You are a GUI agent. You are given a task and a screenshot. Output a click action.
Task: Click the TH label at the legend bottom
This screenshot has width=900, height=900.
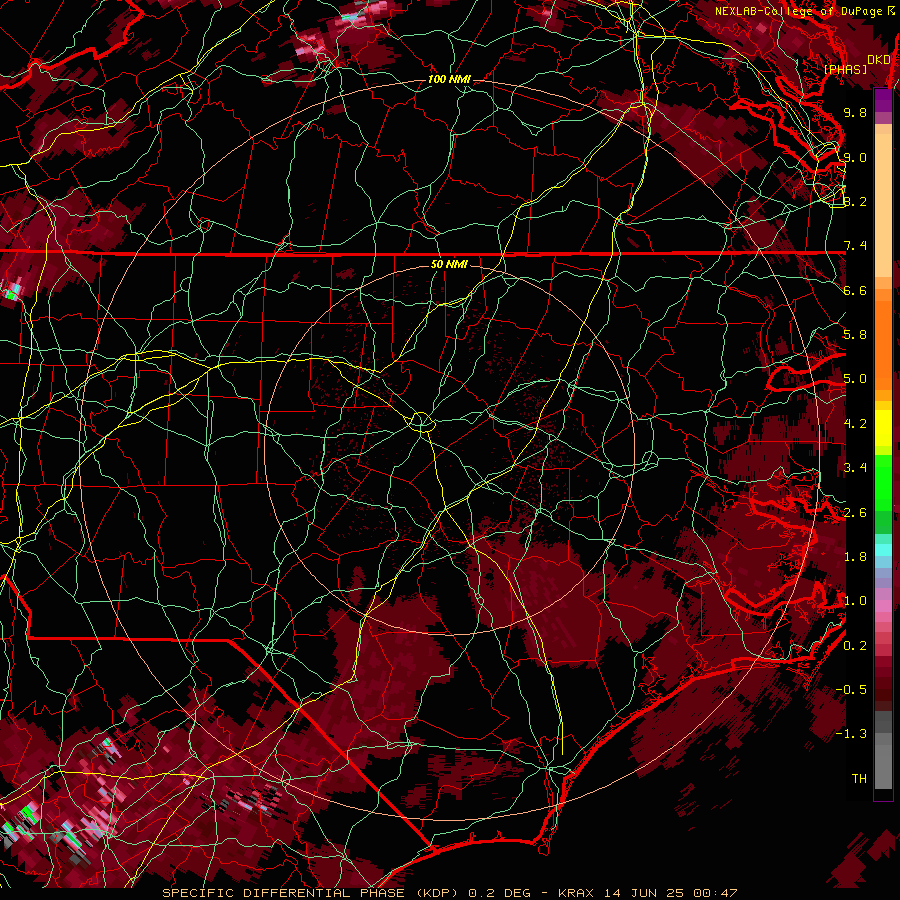(x=859, y=779)
